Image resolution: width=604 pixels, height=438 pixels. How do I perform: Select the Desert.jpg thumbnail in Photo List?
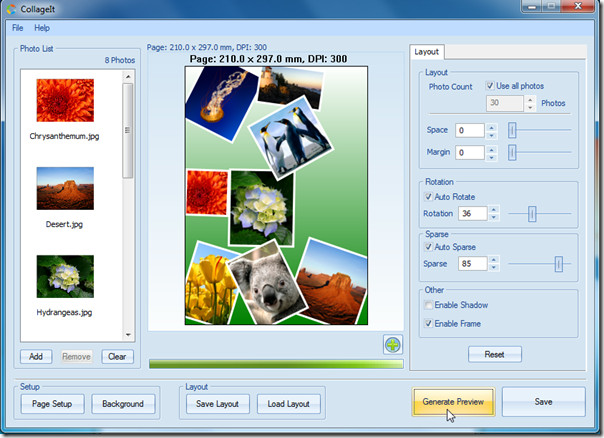click(x=65, y=188)
